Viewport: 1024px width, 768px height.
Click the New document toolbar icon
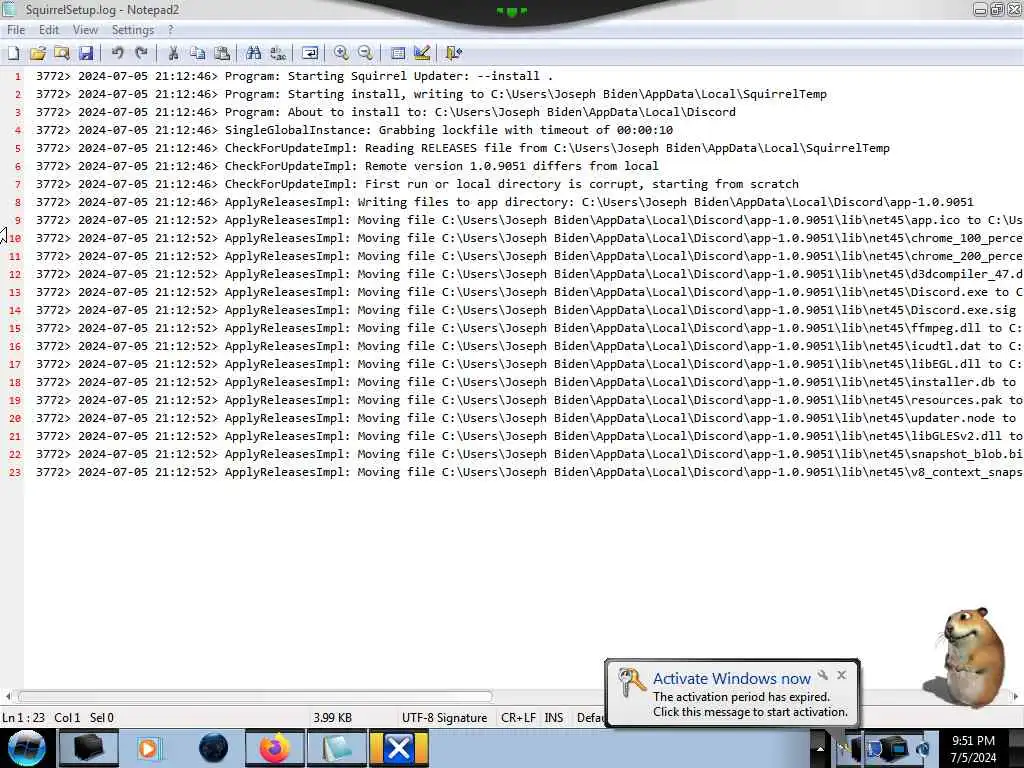[13, 54]
